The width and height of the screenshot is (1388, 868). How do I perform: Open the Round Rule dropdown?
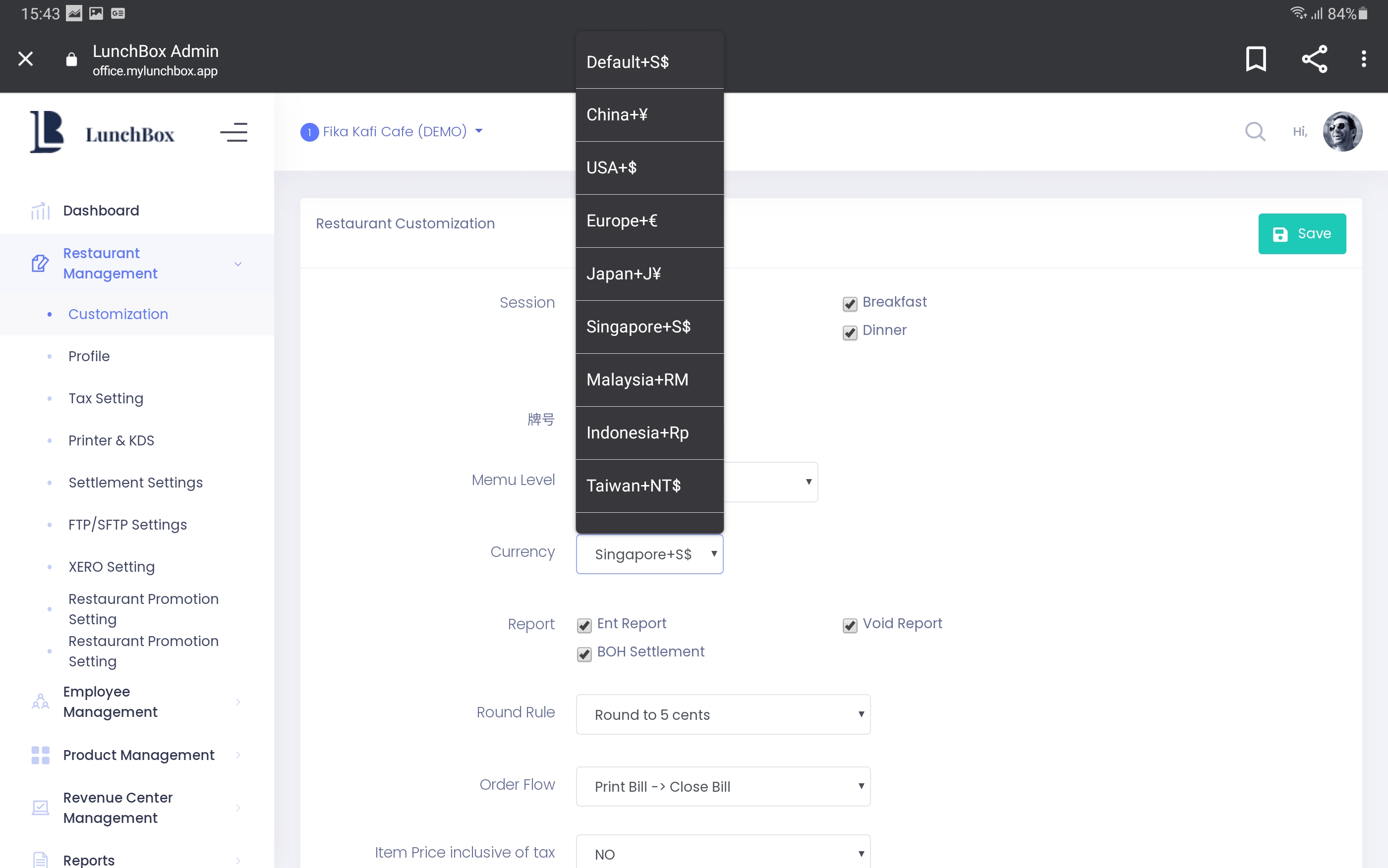pos(723,714)
